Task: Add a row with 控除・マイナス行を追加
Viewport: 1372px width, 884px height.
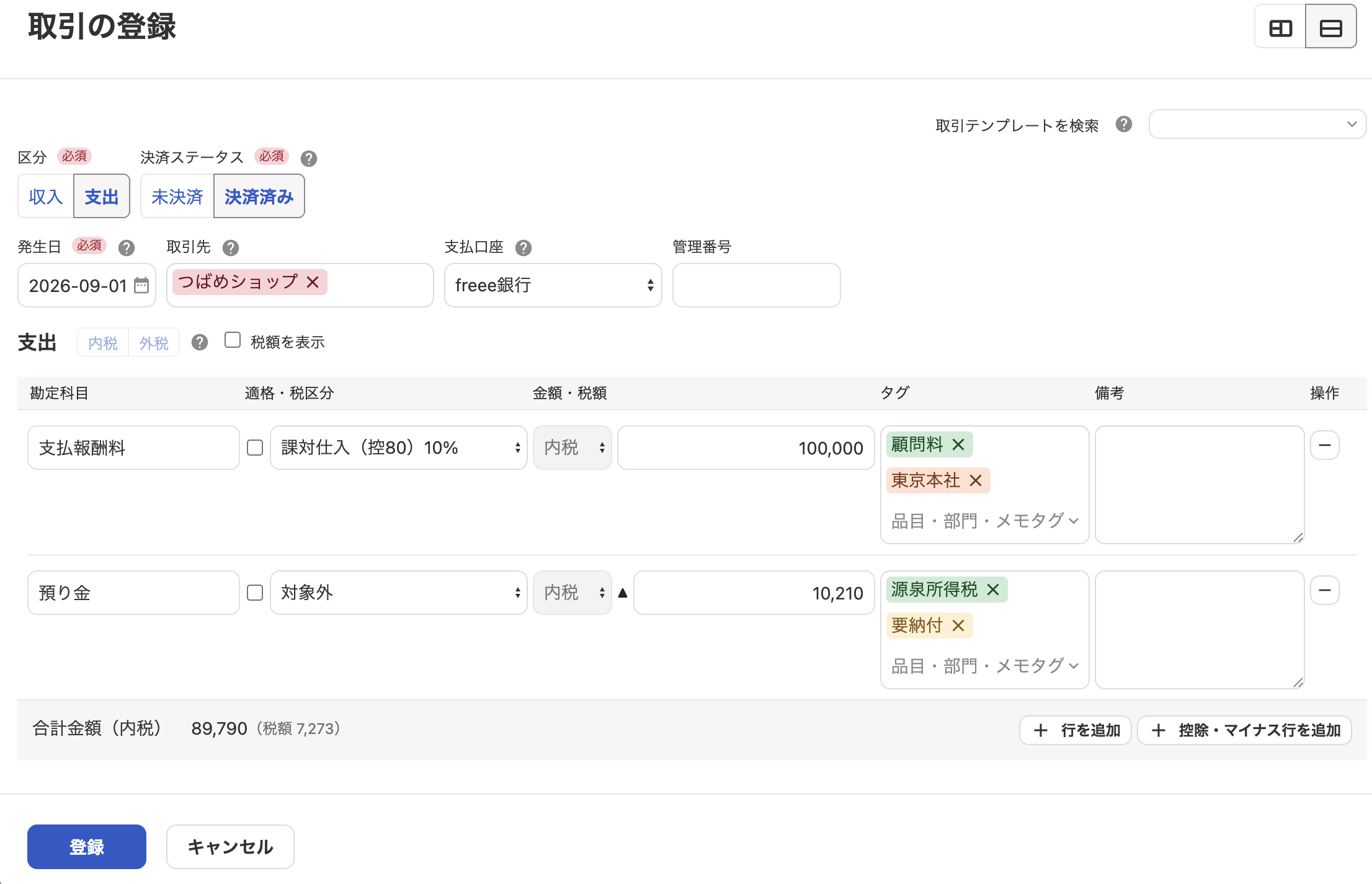Action: click(1245, 730)
